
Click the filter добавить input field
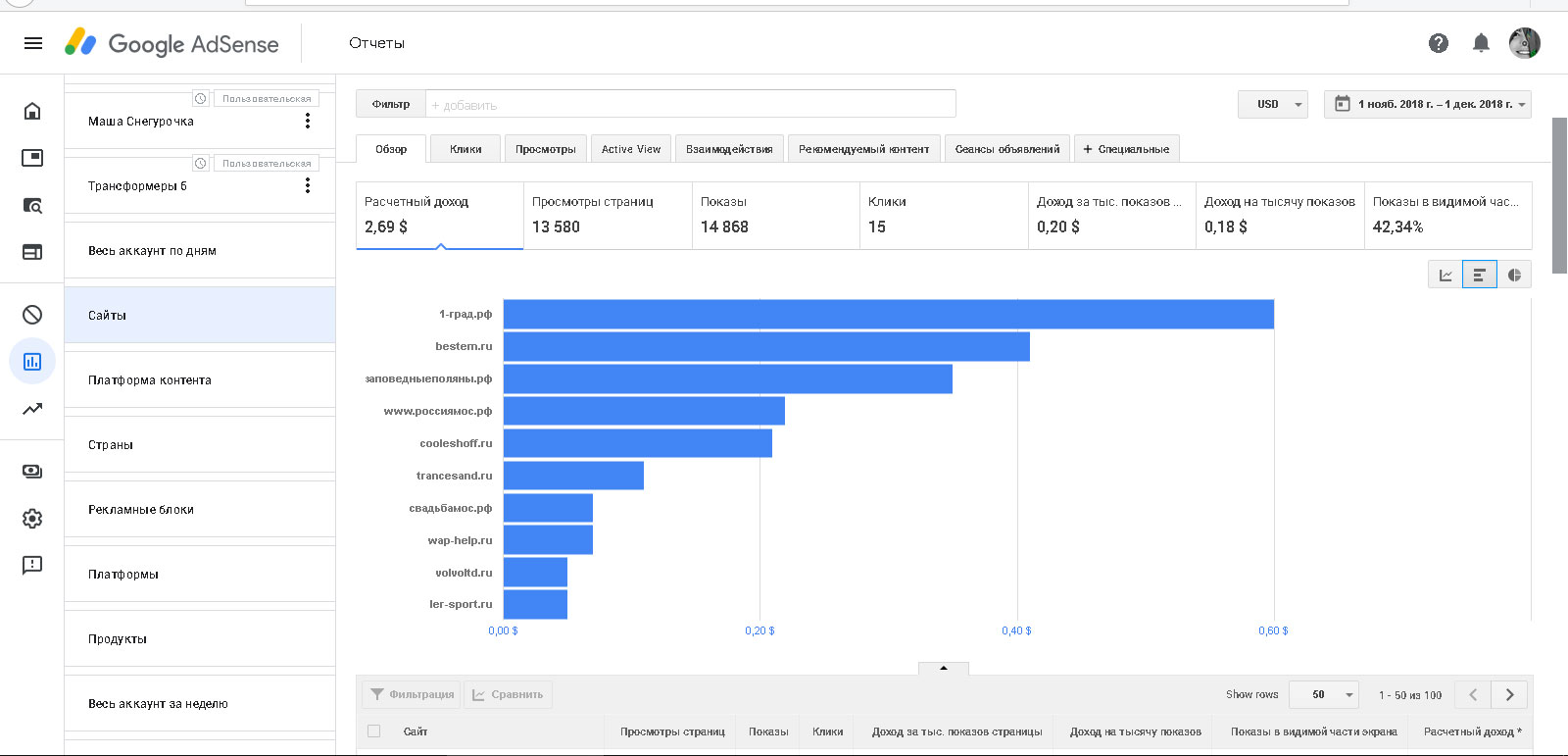[x=690, y=104]
